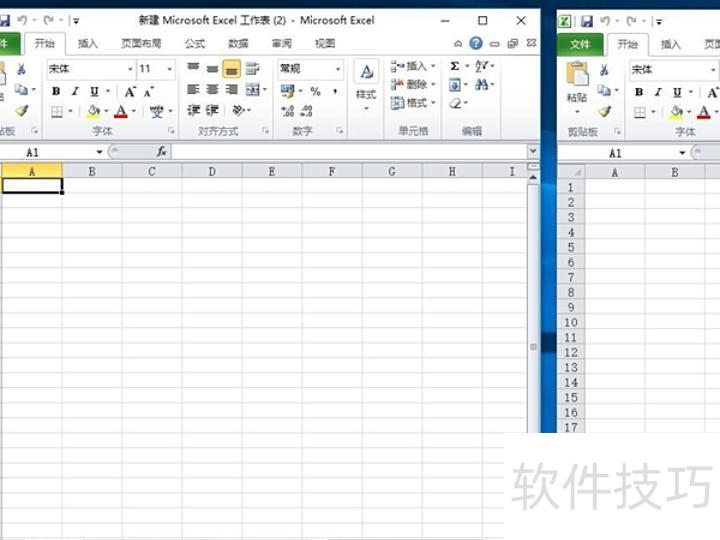
Task: Pick font color swatch in right window
Action: point(703,112)
